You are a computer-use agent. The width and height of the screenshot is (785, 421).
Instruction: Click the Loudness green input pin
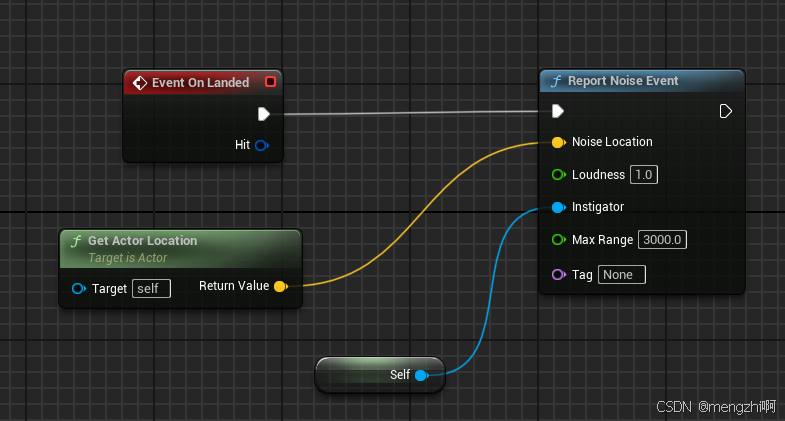(x=558, y=175)
